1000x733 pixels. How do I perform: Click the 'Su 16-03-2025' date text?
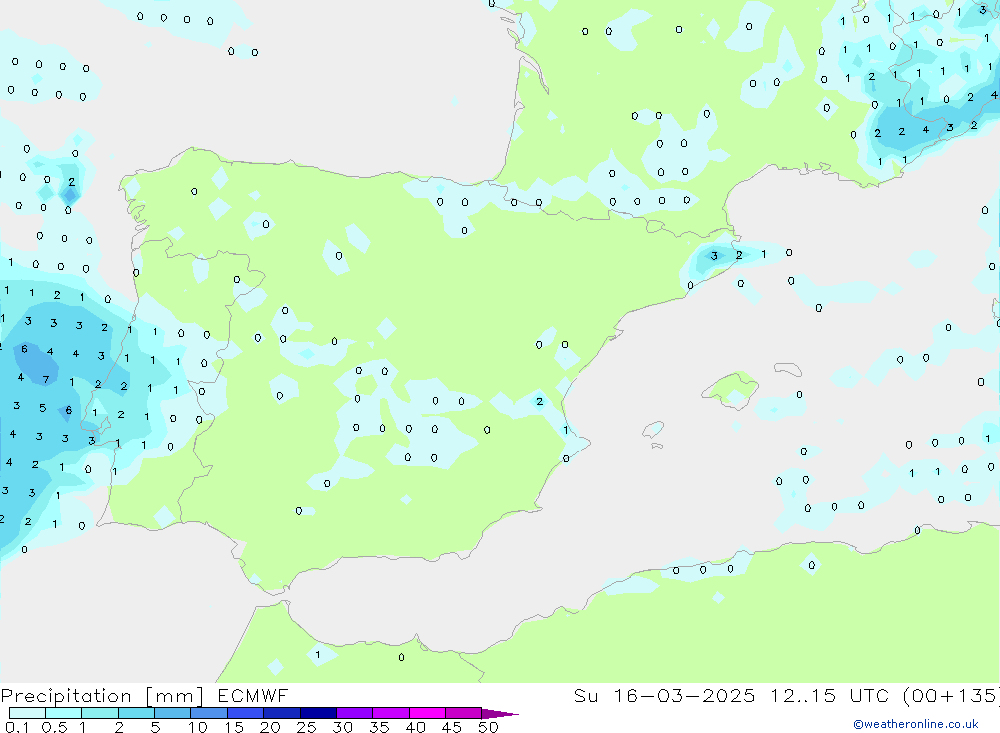coord(664,695)
